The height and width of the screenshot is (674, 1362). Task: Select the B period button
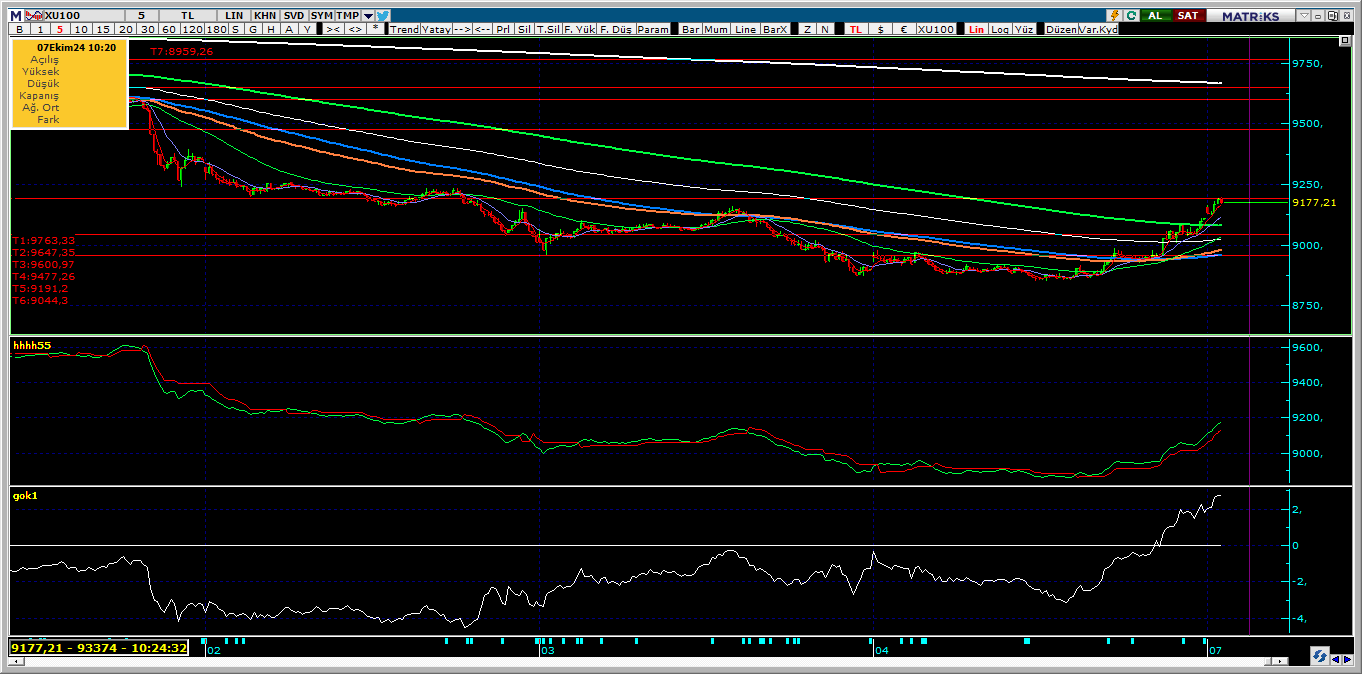19,29
